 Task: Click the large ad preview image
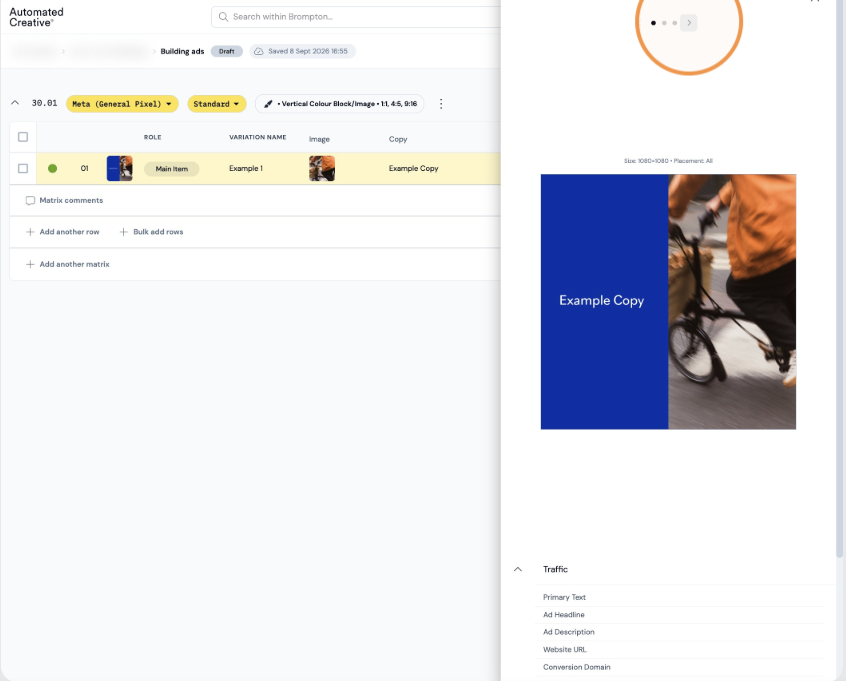coord(668,302)
